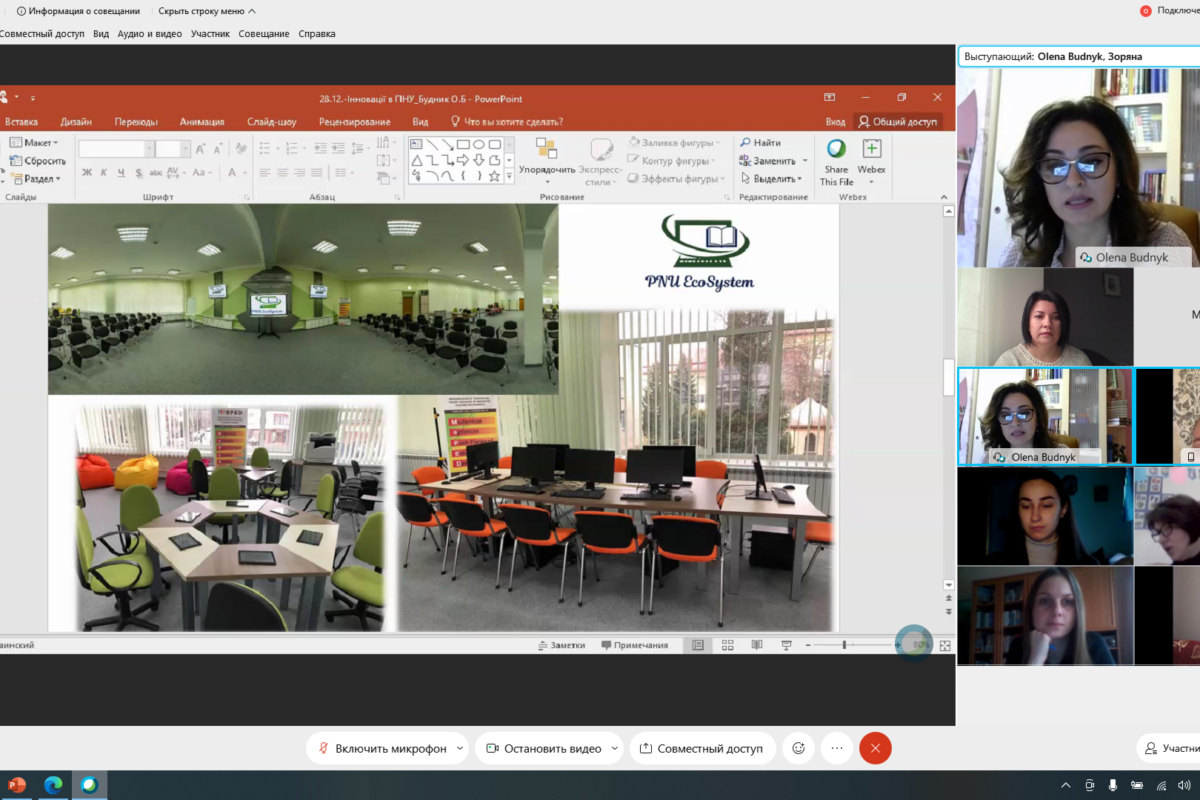
Task: Click the Share This File icon
Action: coord(836,150)
